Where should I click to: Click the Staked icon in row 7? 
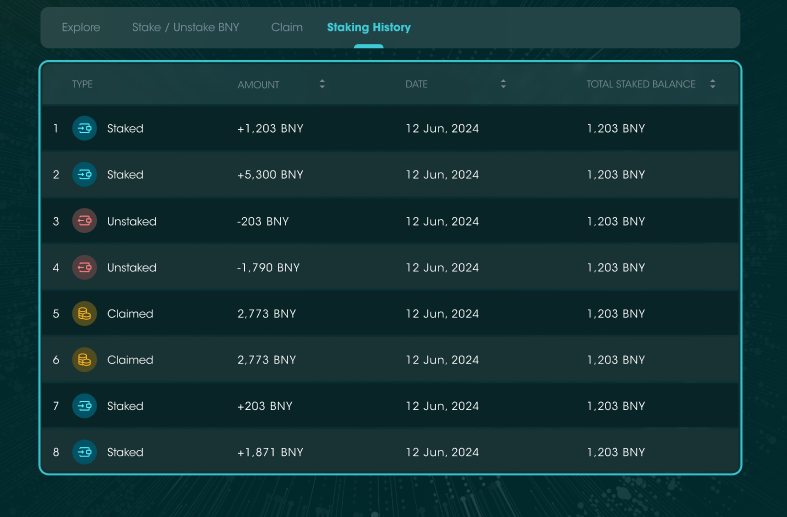pyautogui.click(x=85, y=406)
